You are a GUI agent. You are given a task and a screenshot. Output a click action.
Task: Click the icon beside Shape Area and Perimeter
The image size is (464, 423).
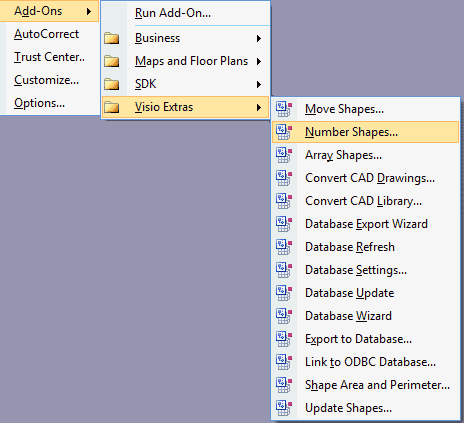click(284, 385)
